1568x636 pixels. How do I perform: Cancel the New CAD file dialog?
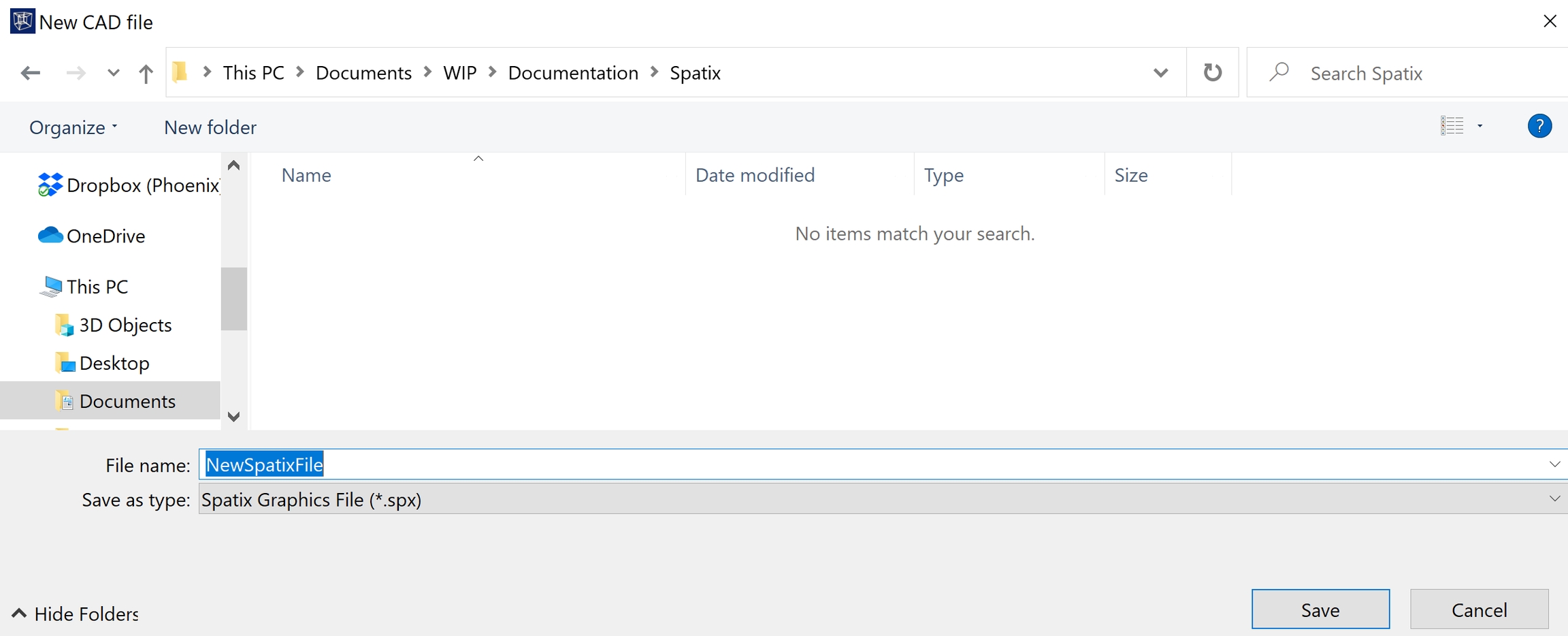1479,609
